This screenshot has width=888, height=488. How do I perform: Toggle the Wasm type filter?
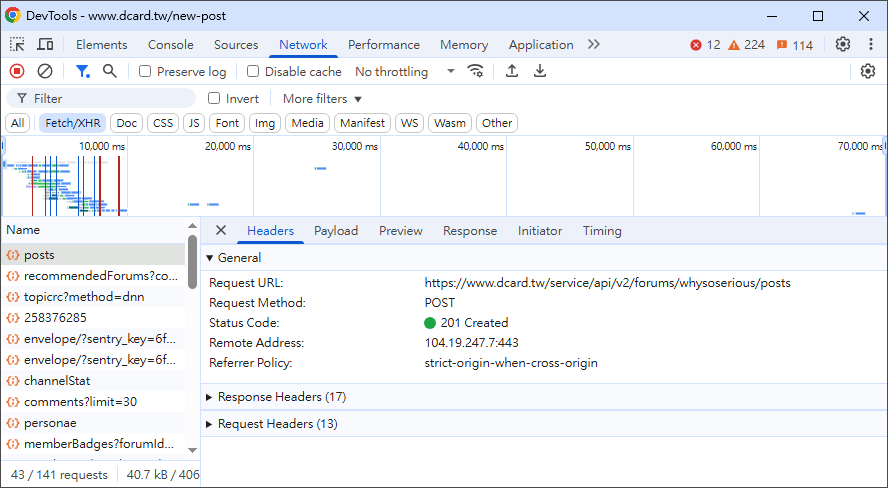tap(450, 123)
